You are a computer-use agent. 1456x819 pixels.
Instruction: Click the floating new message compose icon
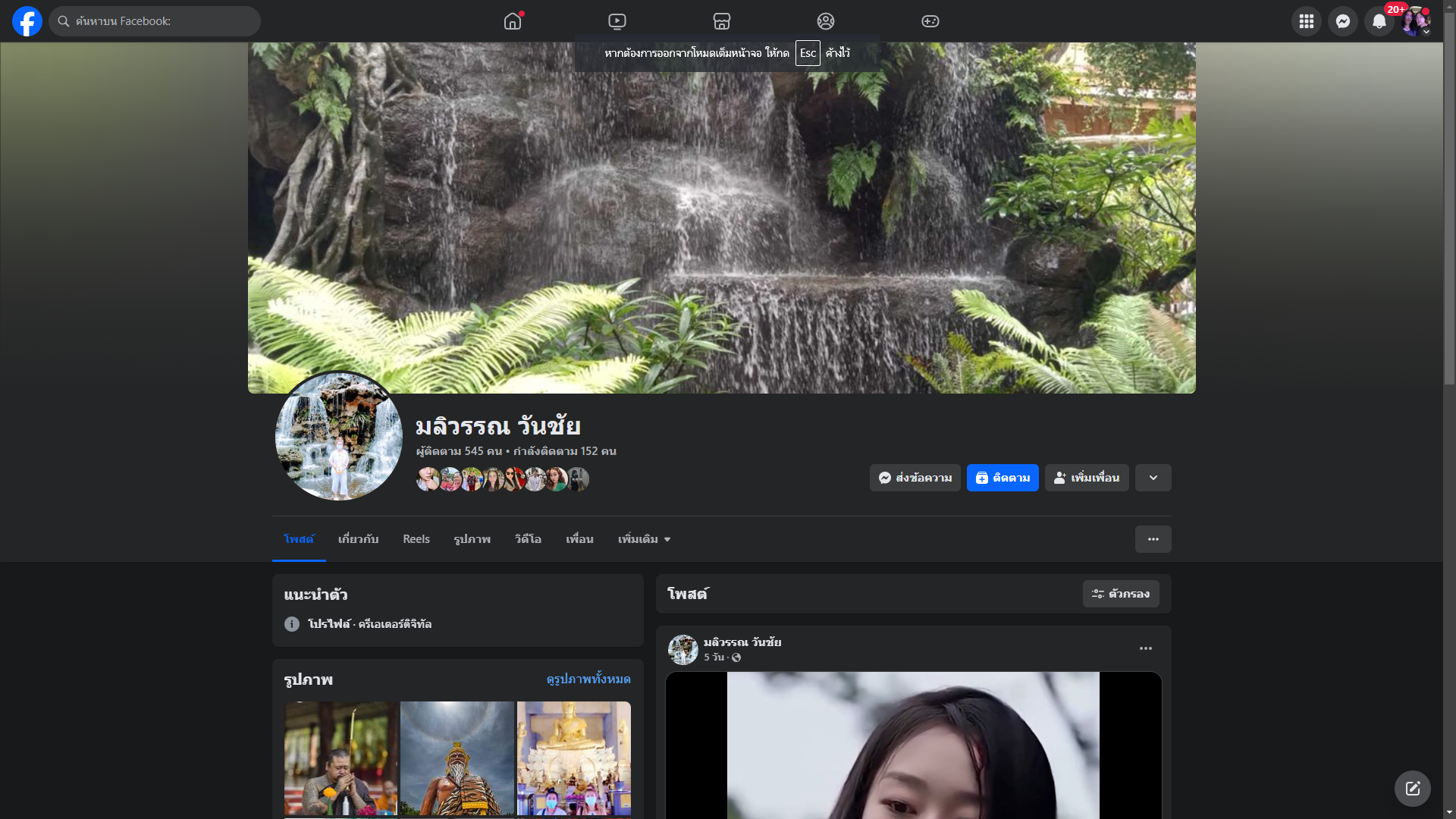click(x=1412, y=789)
